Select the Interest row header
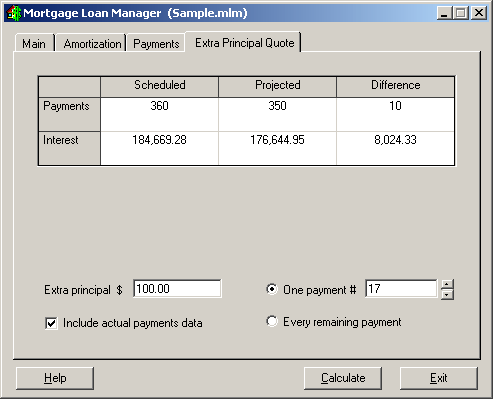 pos(69,148)
